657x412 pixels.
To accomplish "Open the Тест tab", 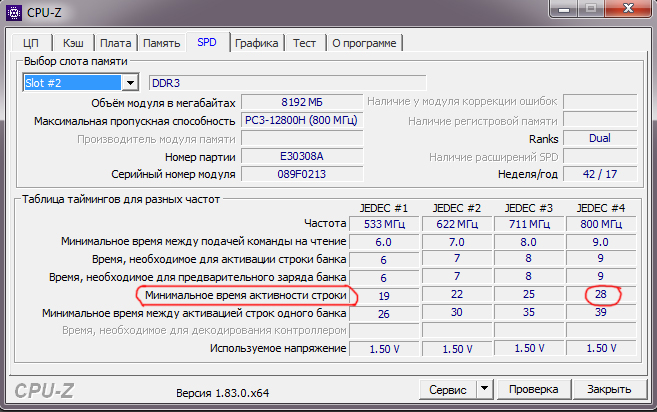I will (305, 43).
